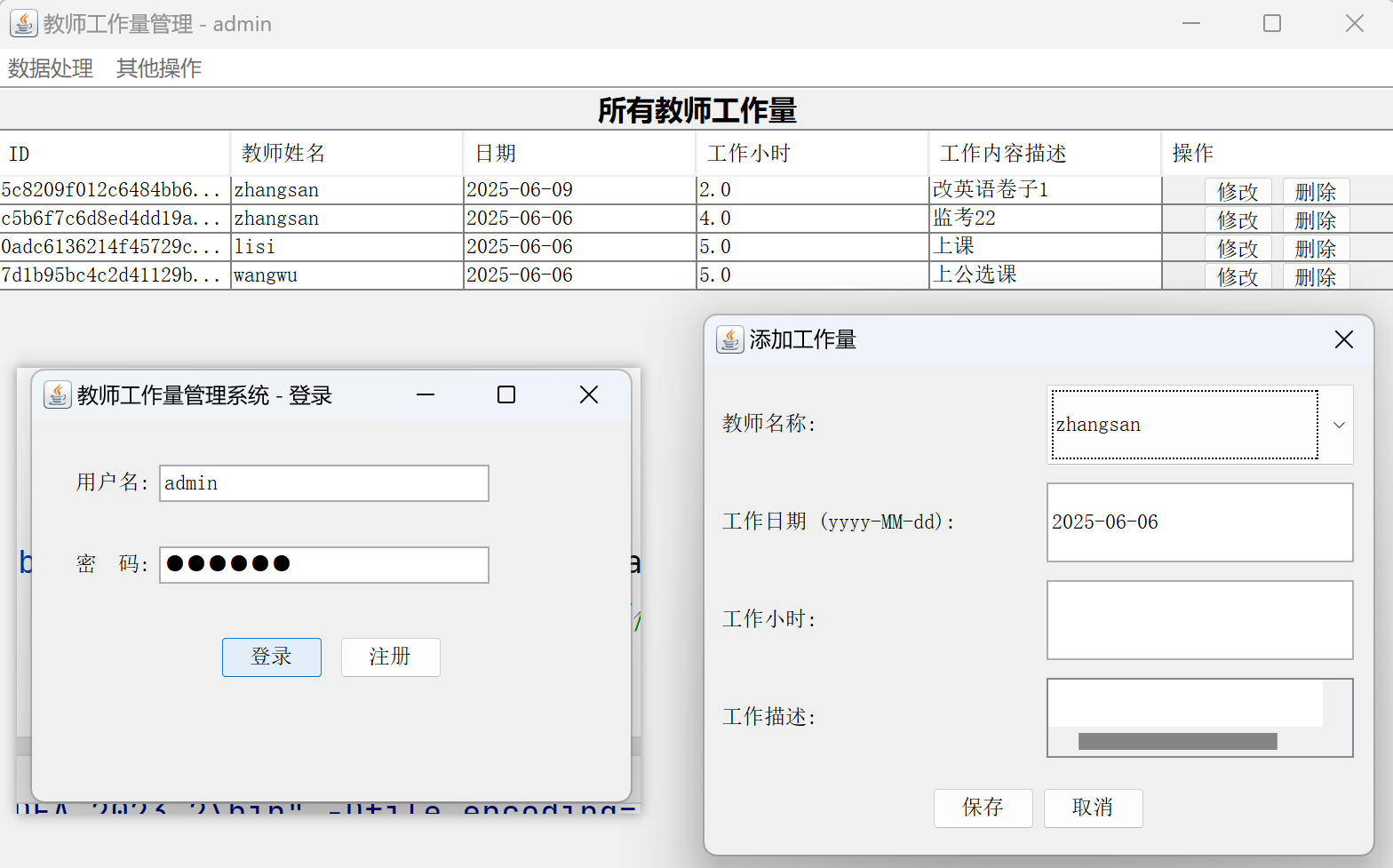Select the lisi name cell
The image size is (1393, 868).
pos(347,247)
